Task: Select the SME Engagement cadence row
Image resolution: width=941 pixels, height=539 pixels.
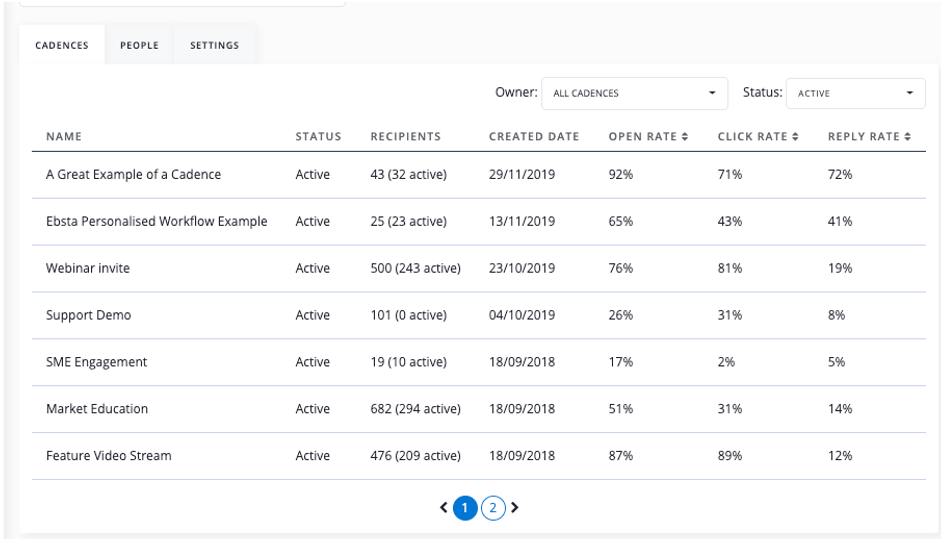Action: 96,363
